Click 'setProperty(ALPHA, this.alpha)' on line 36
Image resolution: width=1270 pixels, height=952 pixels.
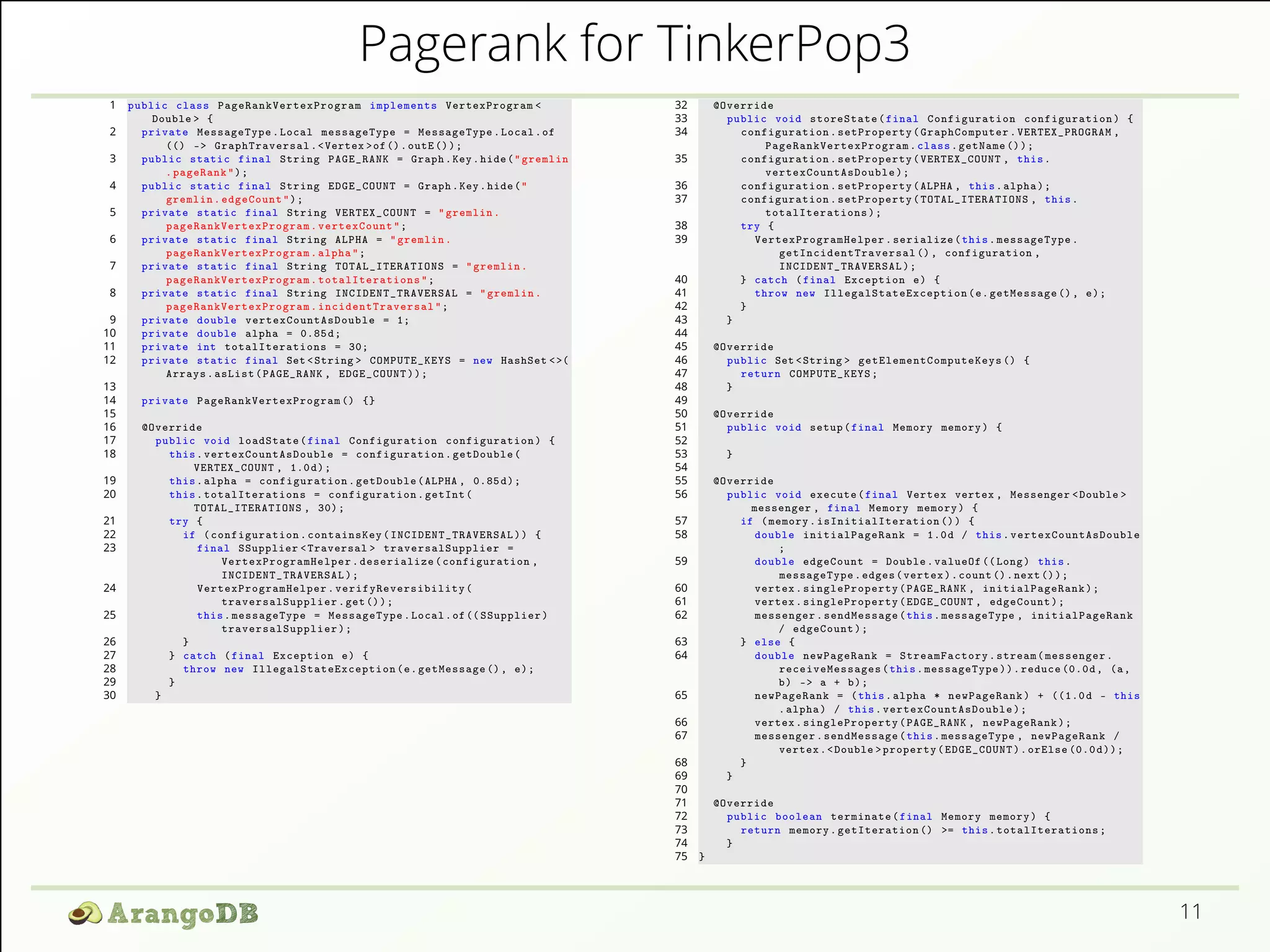coord(941,186)
